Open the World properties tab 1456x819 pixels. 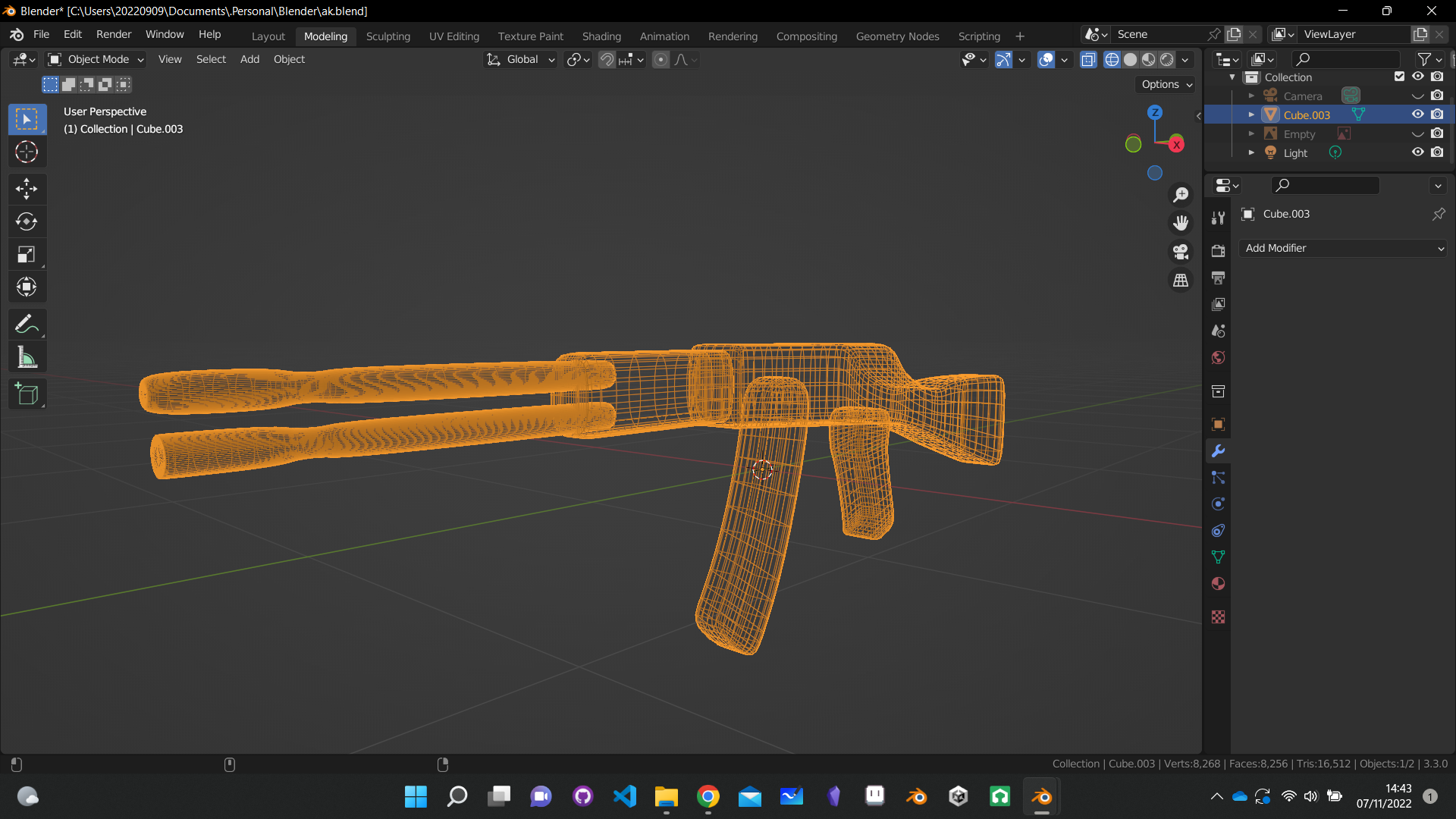pos(1218,357)
